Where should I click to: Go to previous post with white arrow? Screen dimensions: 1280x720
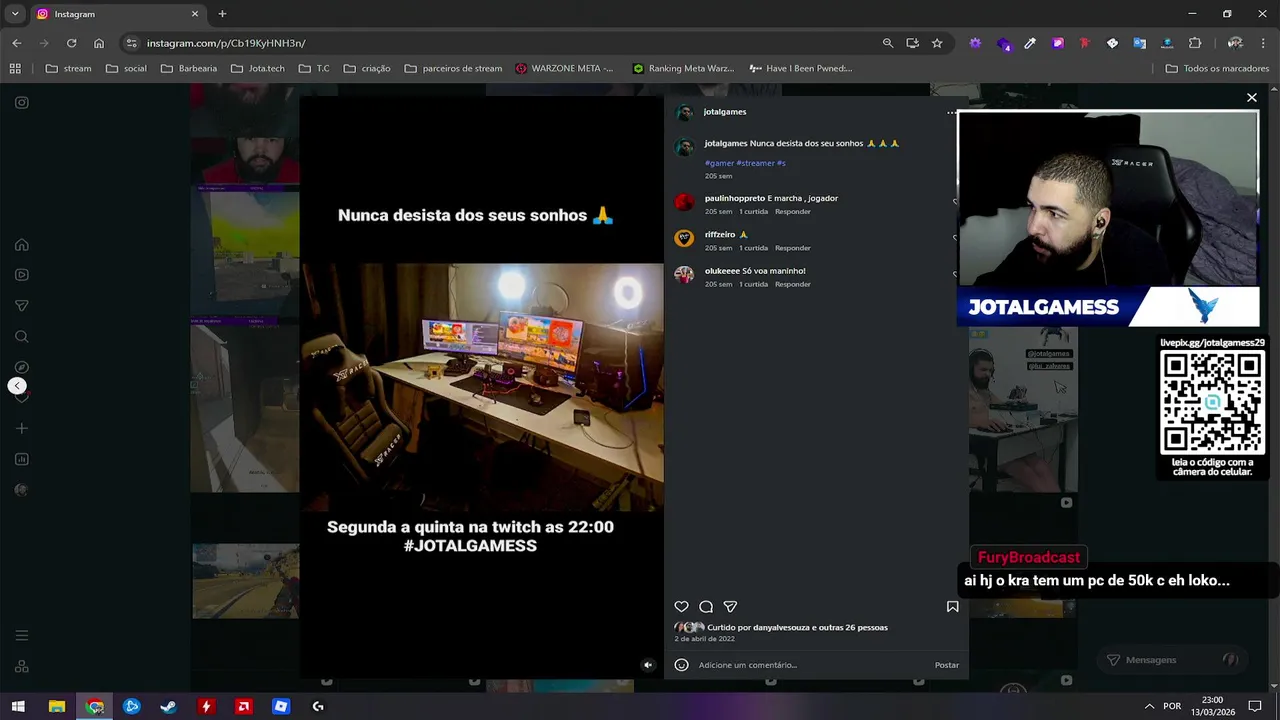point(17,386)
